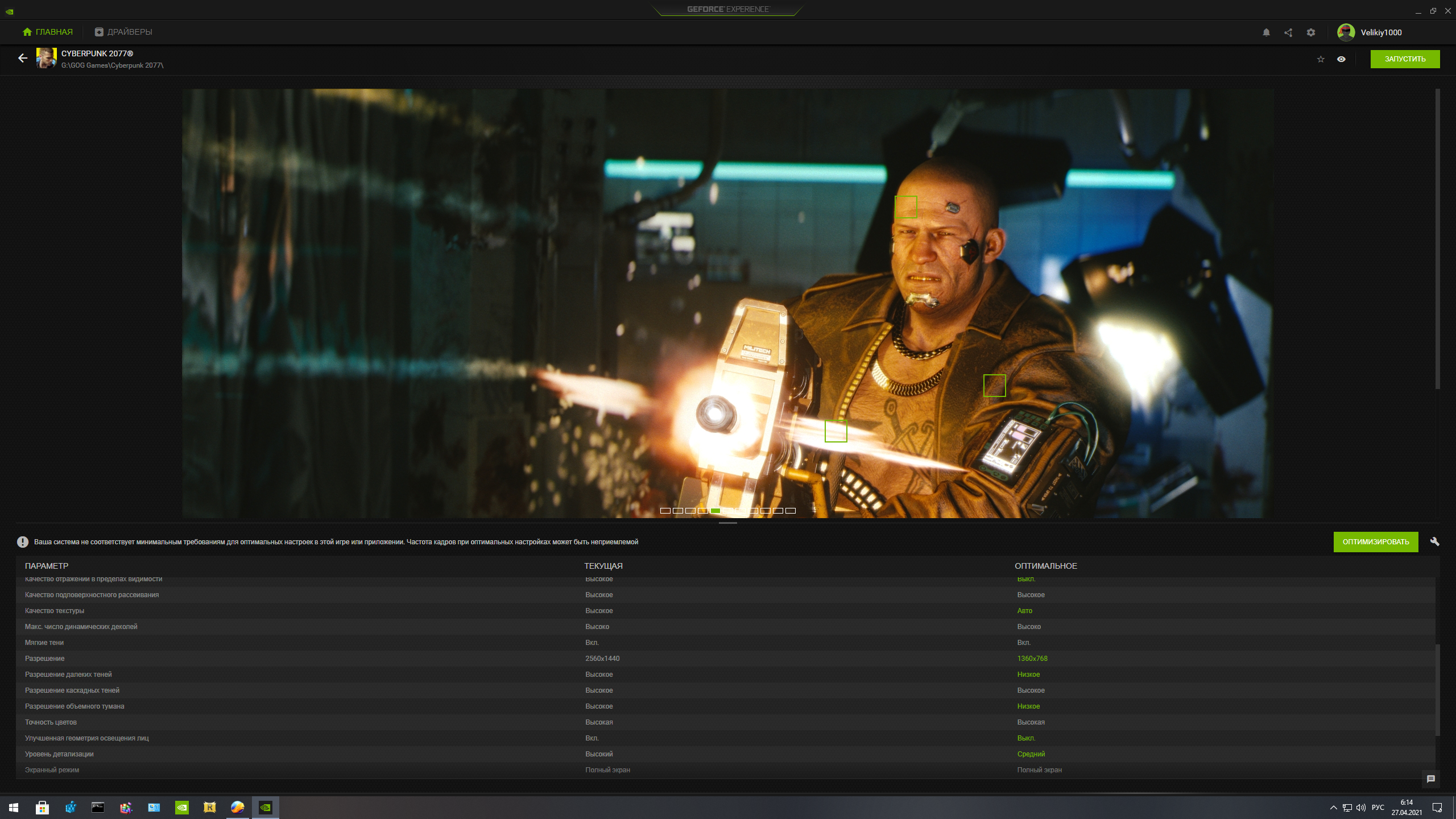The image size is (1456, 819).
Task: Open Microsoft Store from taskbar
Action: pos(42,808)
